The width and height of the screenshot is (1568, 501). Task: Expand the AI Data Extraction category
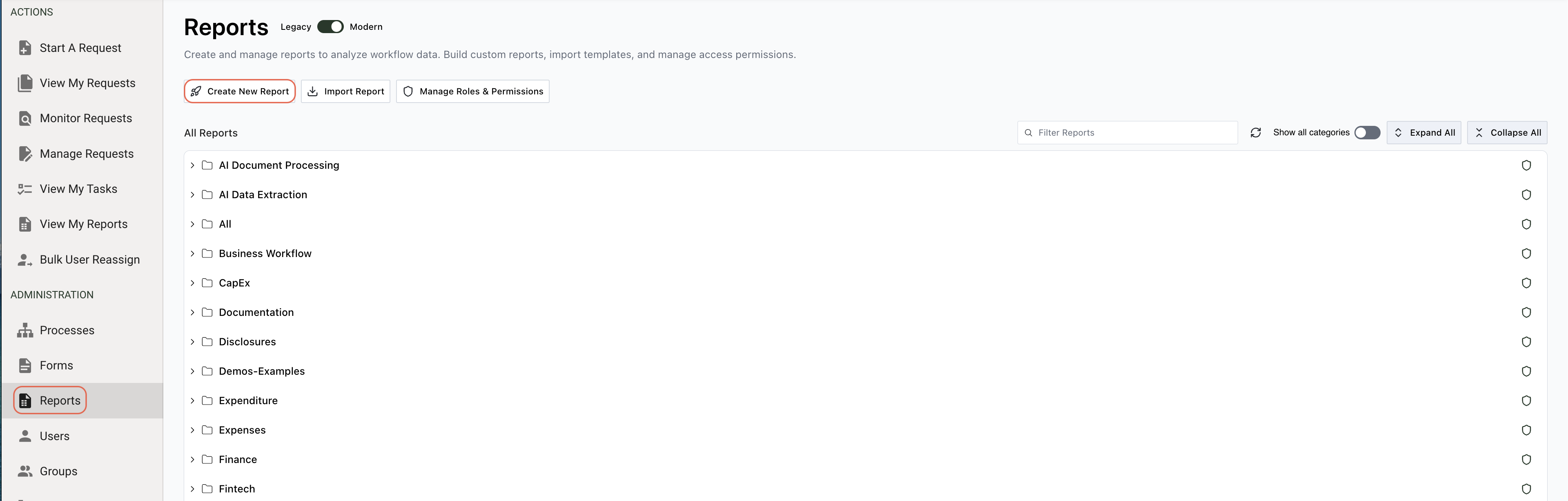click(192, 195)
